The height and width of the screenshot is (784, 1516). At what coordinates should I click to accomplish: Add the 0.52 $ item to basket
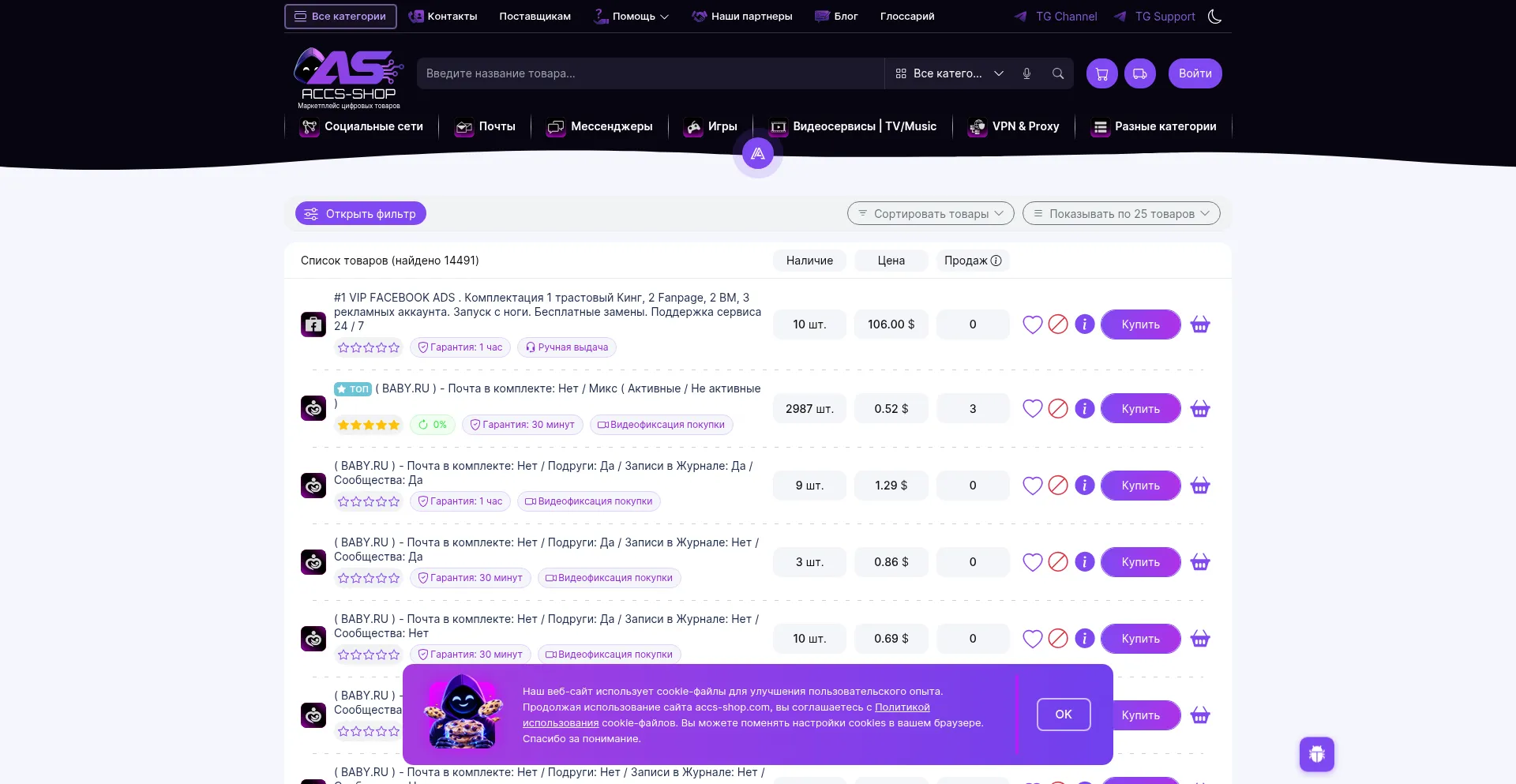click(1200, 409)
